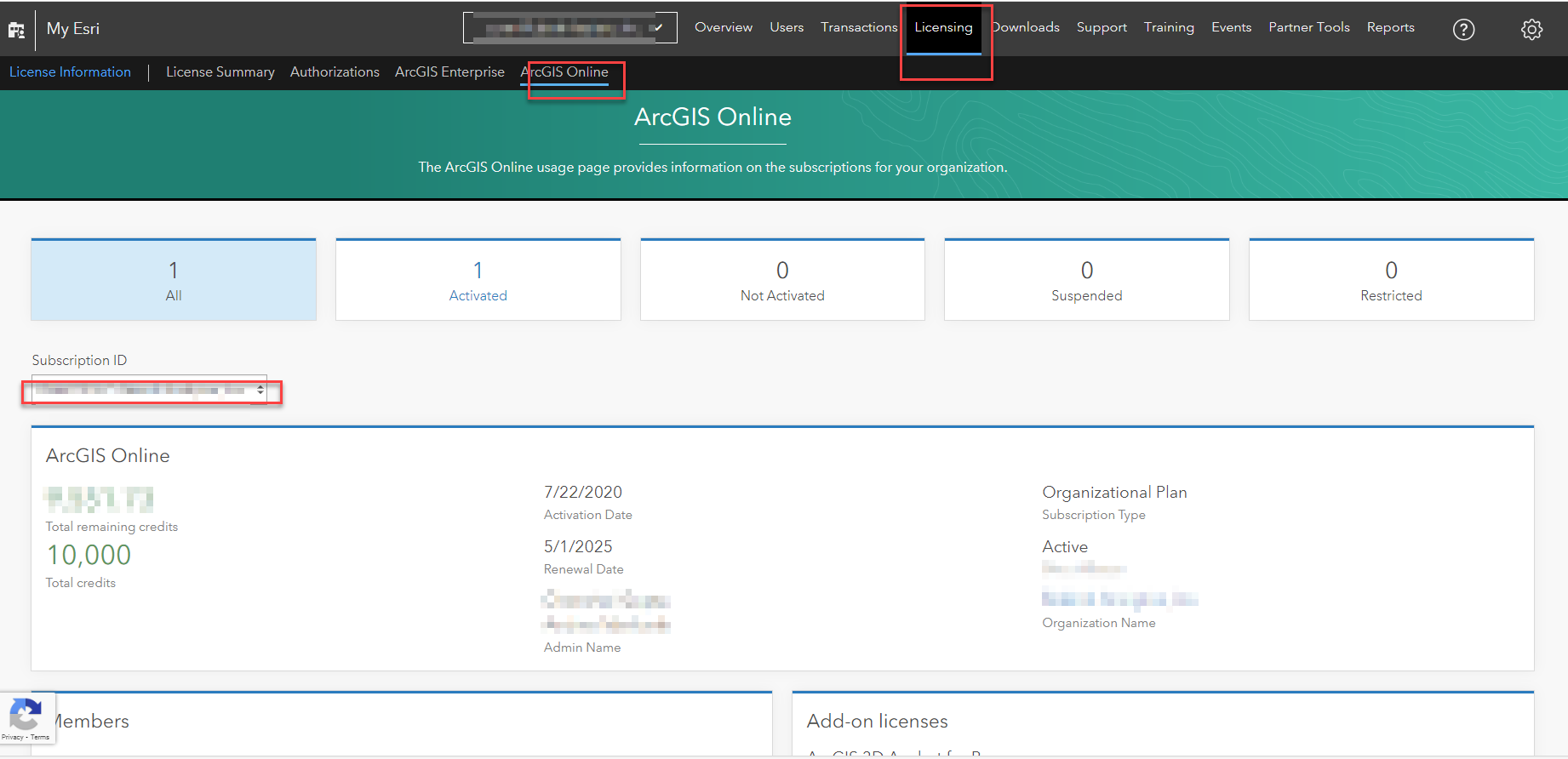This screenshot has width=1568, height=759.
Task: Filter by Activated subscriptions card
Action: (478, 280)
